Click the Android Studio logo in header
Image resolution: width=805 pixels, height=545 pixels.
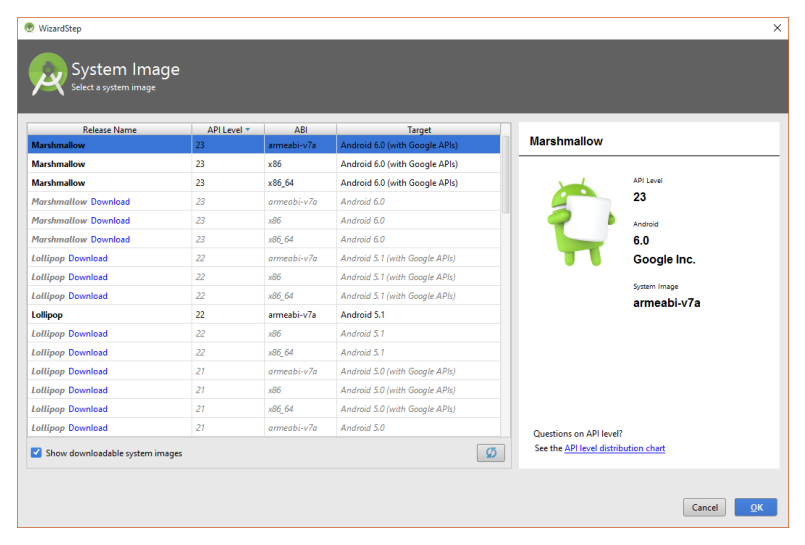point(48,74)
